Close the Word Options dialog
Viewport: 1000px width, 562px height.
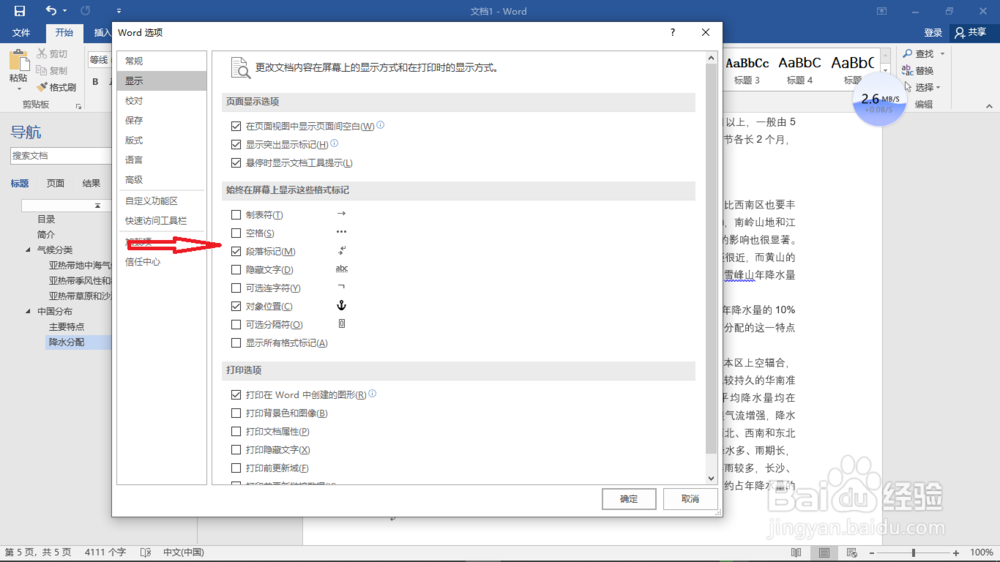(x=705, y=32)
